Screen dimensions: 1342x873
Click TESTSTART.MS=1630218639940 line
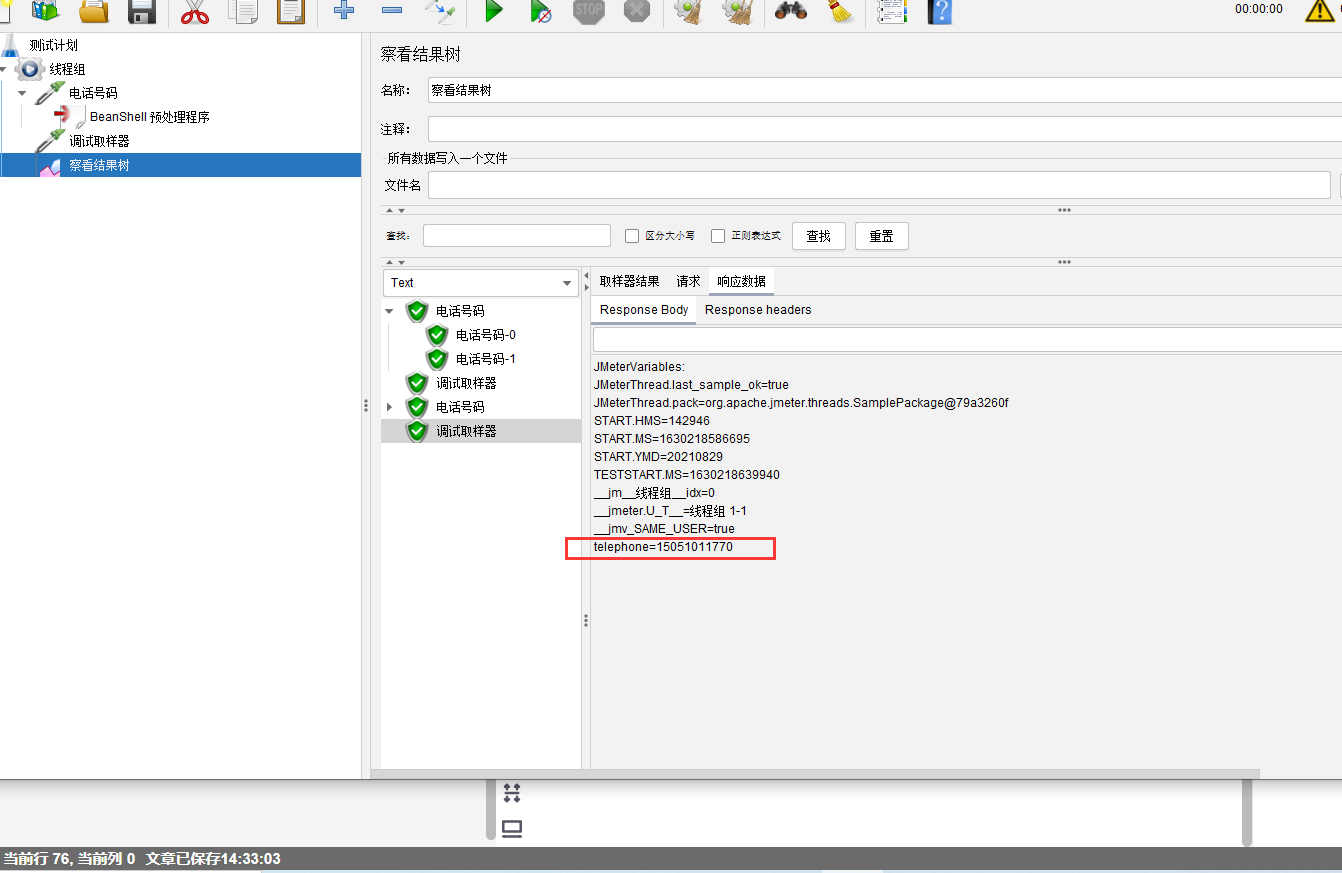tap(687, 475)
